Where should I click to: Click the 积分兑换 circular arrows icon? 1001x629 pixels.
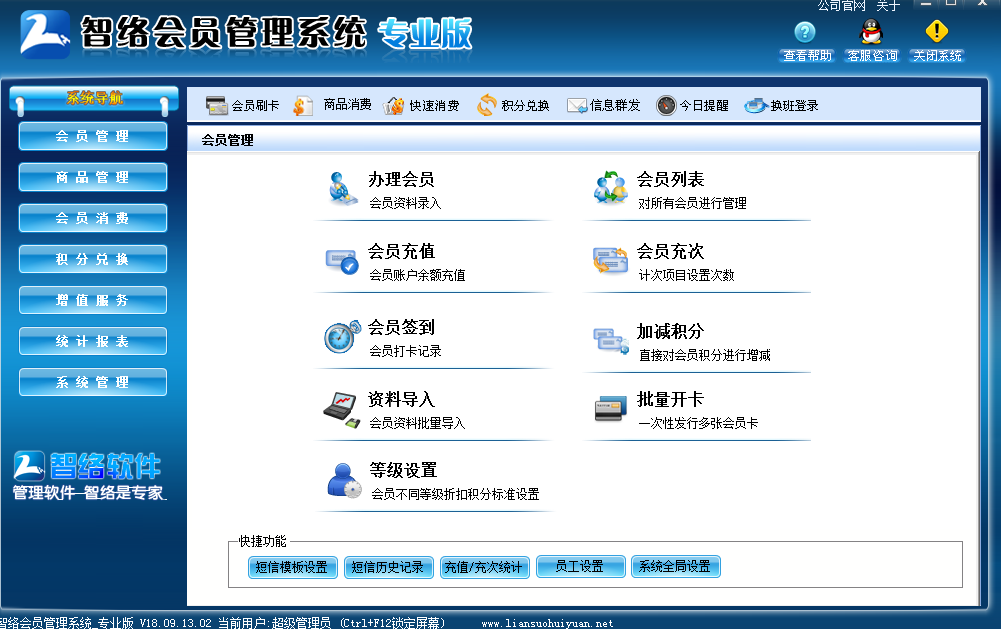point(486,105)
